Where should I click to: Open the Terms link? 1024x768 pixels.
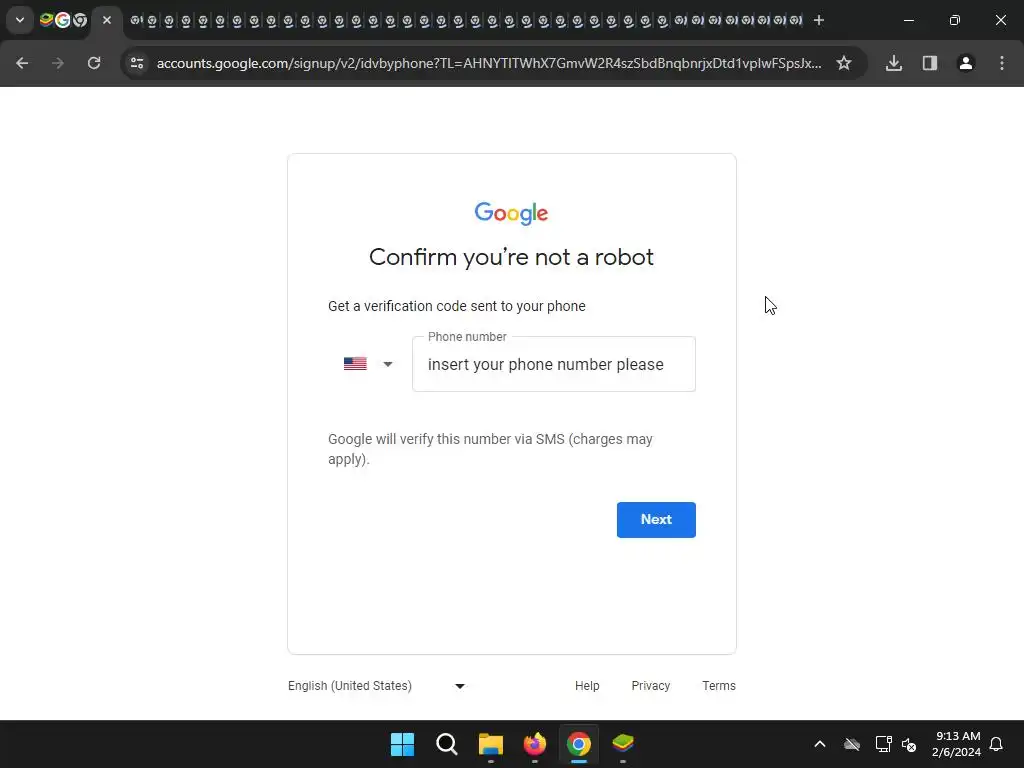pos(719,686)
